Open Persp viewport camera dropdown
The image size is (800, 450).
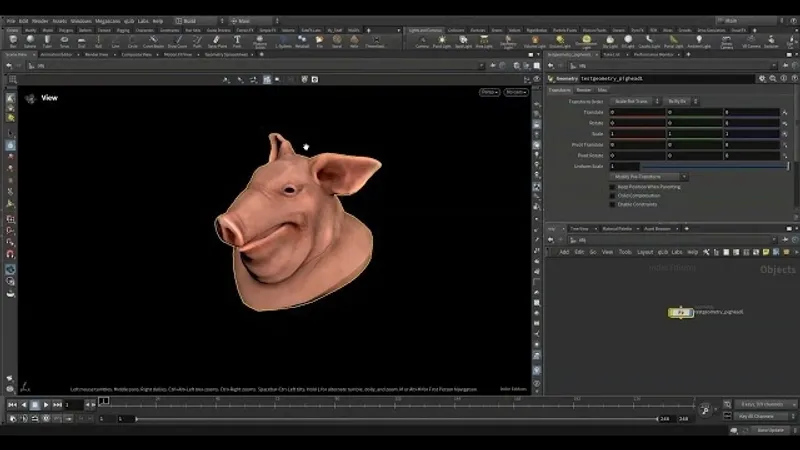click(489, 92)
